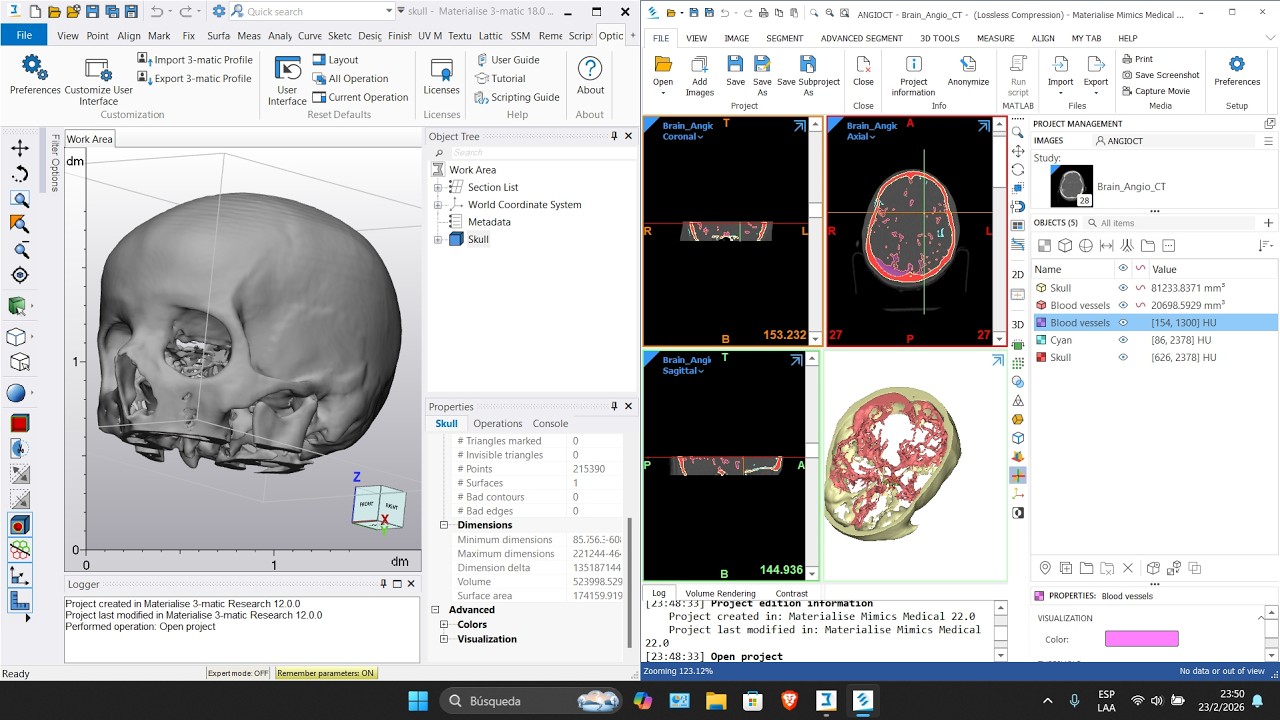Click Customize User Interface icon in 3-matic
Screen dimensions: 1280x720
click(x=98, y=69)
